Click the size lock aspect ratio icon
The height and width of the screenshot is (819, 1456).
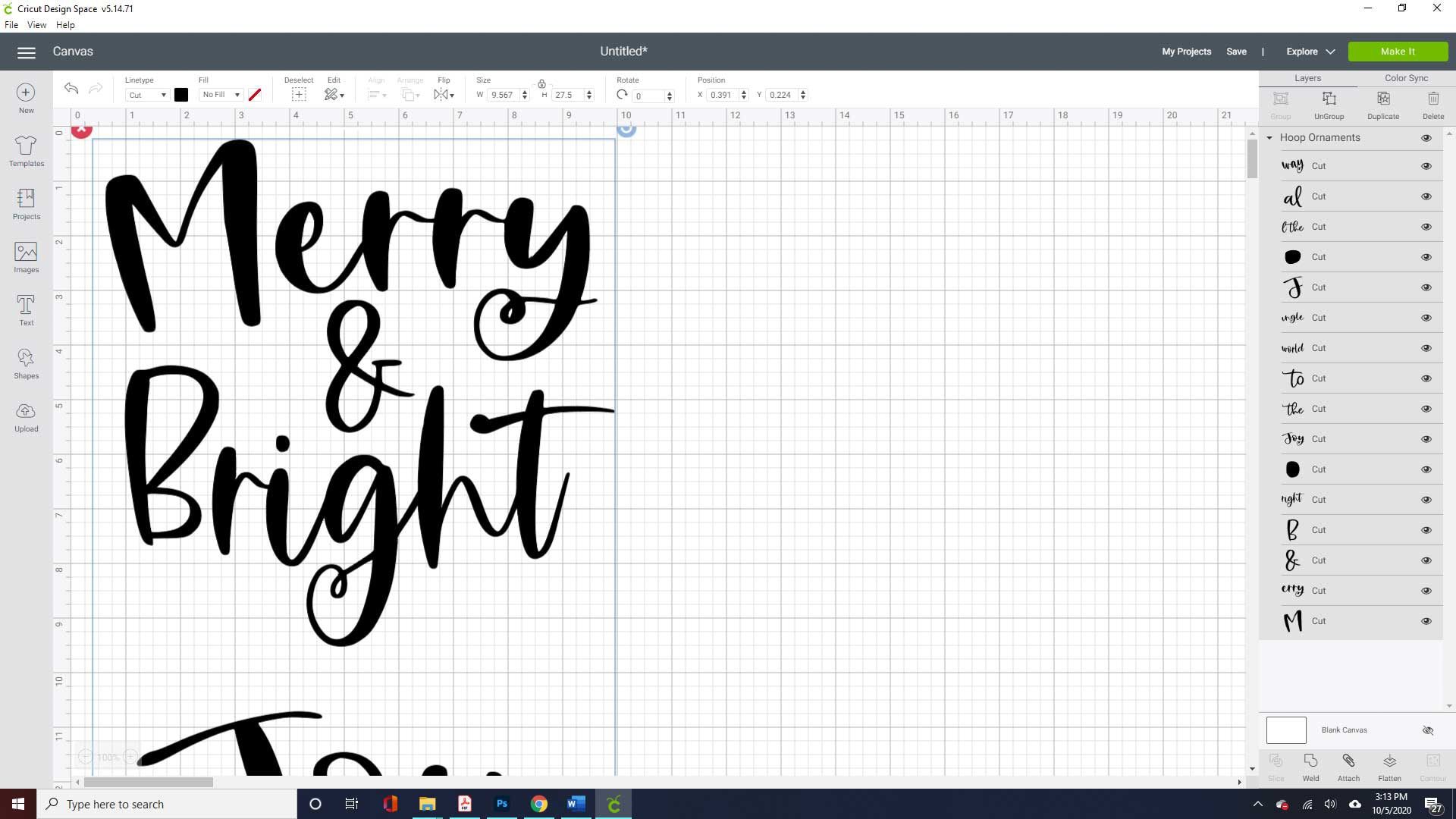[541, 83]
